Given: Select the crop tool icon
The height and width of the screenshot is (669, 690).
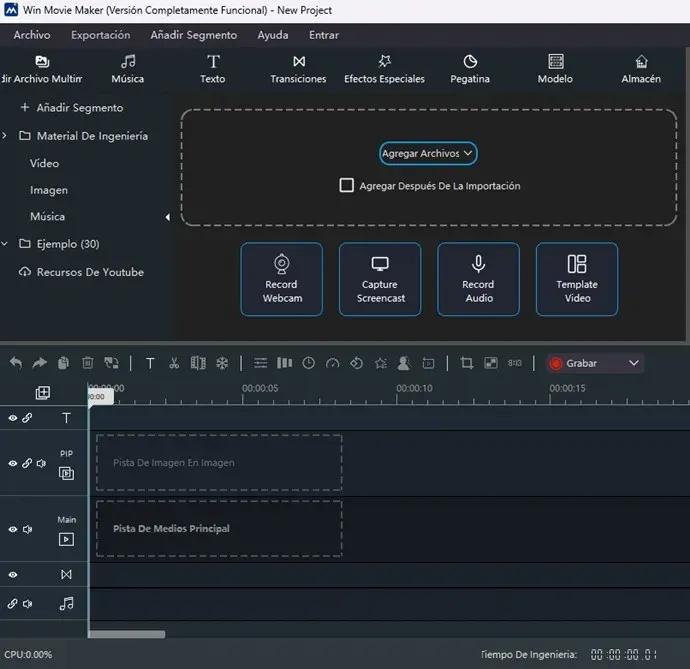Looking at the screenshot, I should coord(466,363).
